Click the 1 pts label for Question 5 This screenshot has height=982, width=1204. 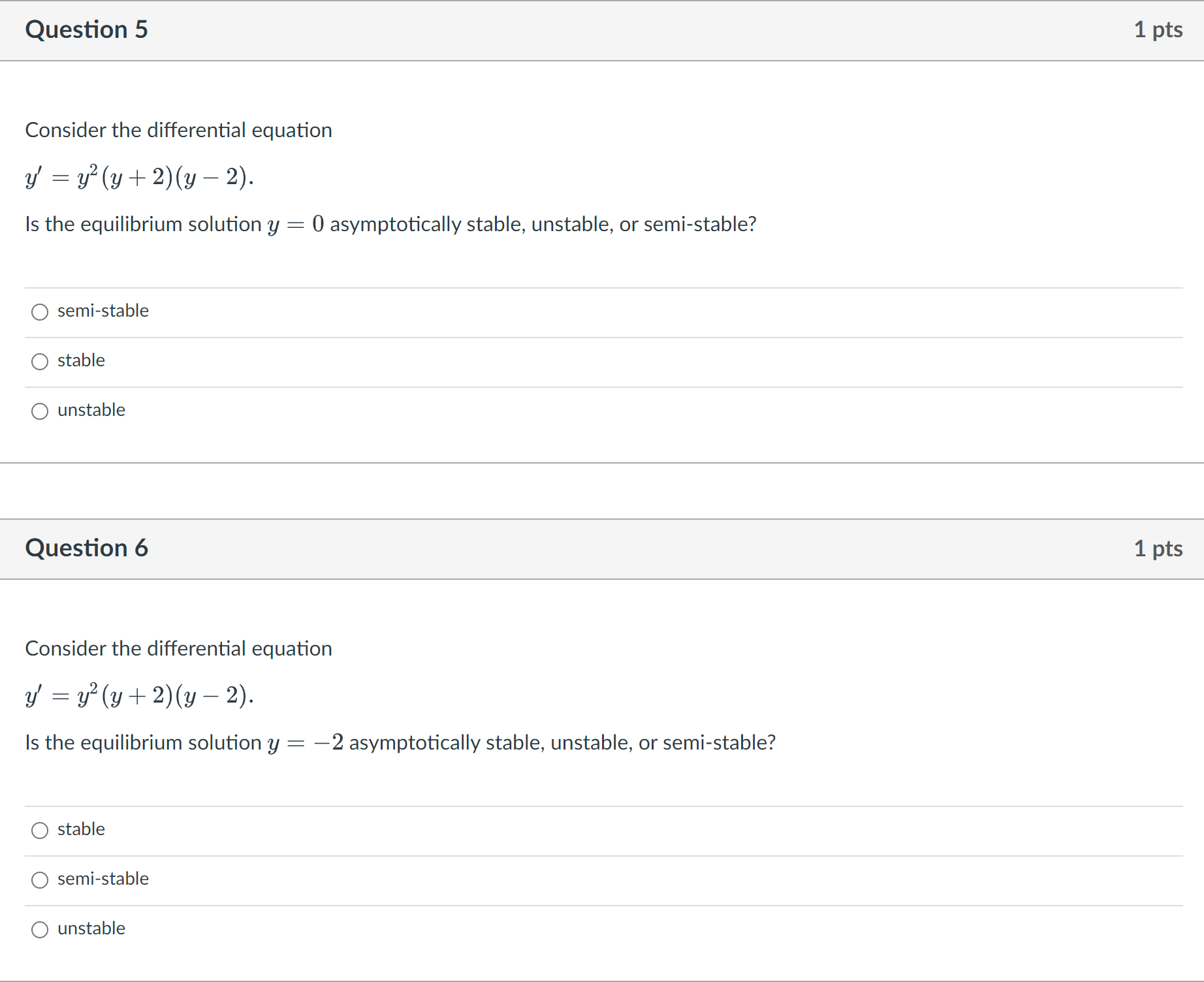click(x=1158, y=29)
